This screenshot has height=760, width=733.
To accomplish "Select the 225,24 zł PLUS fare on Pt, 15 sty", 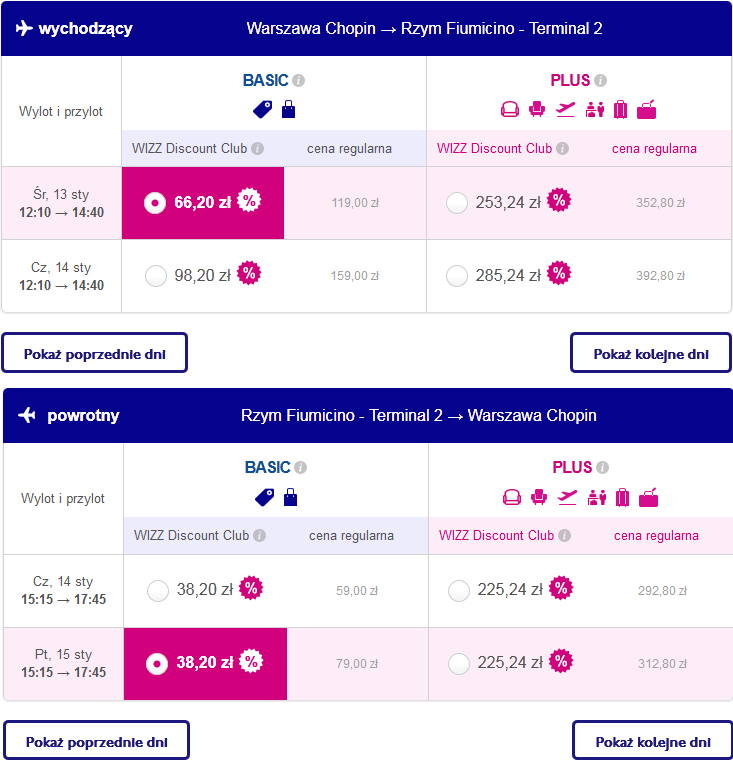I will (459, 664).
